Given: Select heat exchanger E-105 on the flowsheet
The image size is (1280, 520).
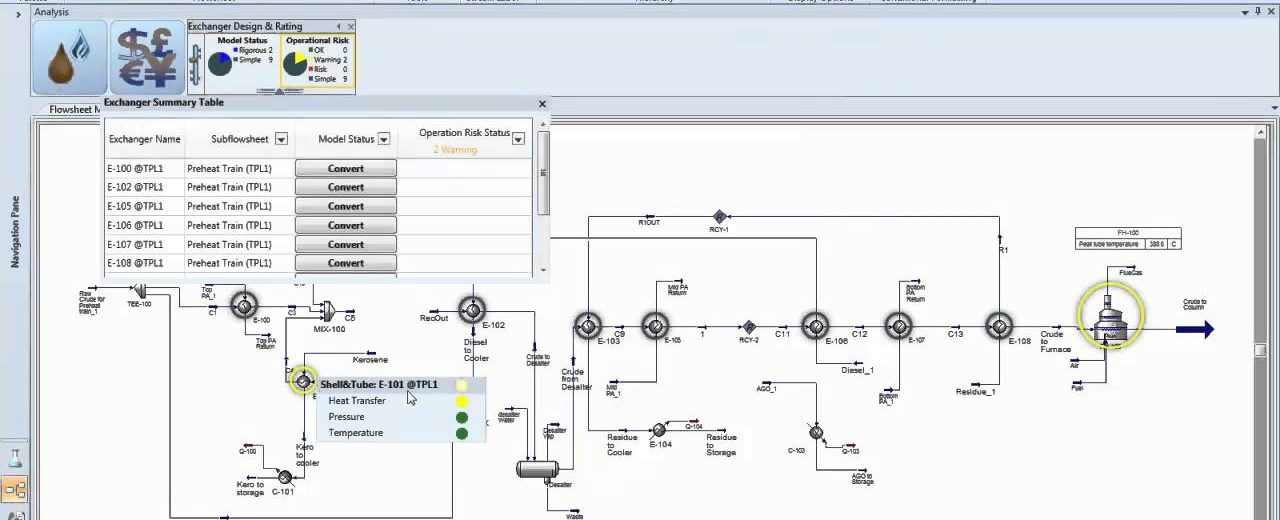Looking at the screenshot, I should pyautogui.click(x=655, y=326).
